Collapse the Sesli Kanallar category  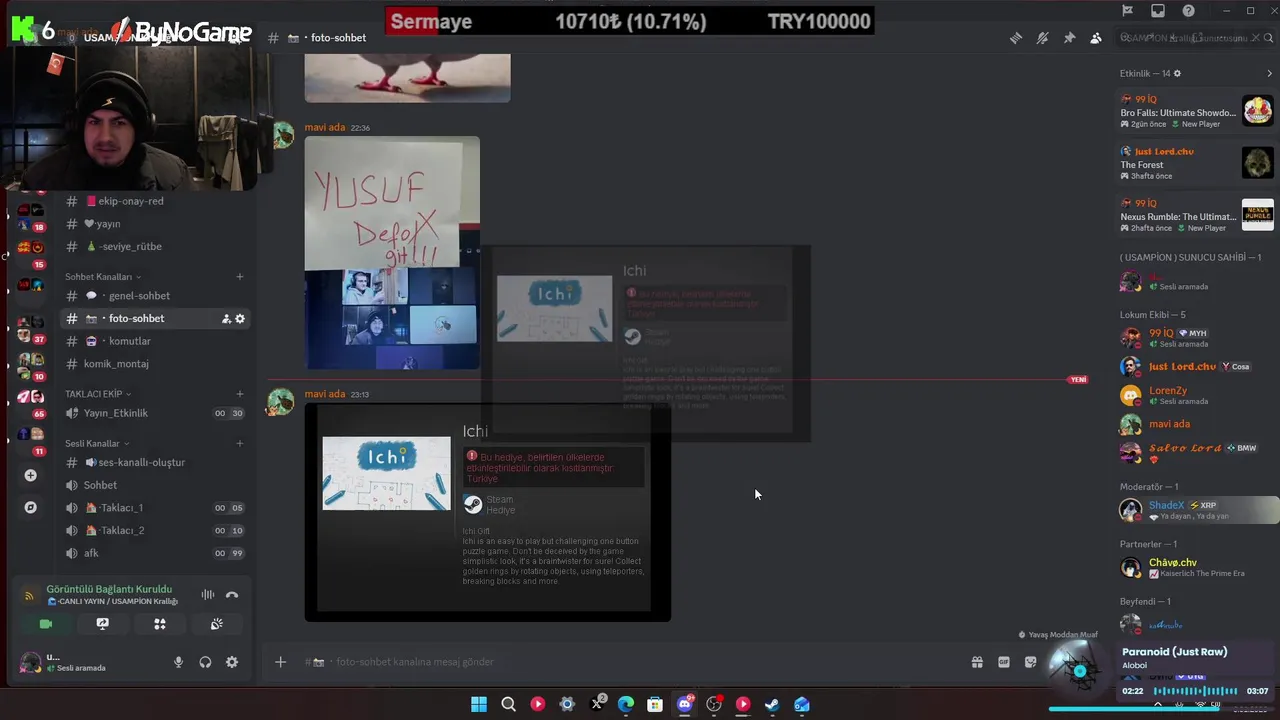[x=97, y=444]
